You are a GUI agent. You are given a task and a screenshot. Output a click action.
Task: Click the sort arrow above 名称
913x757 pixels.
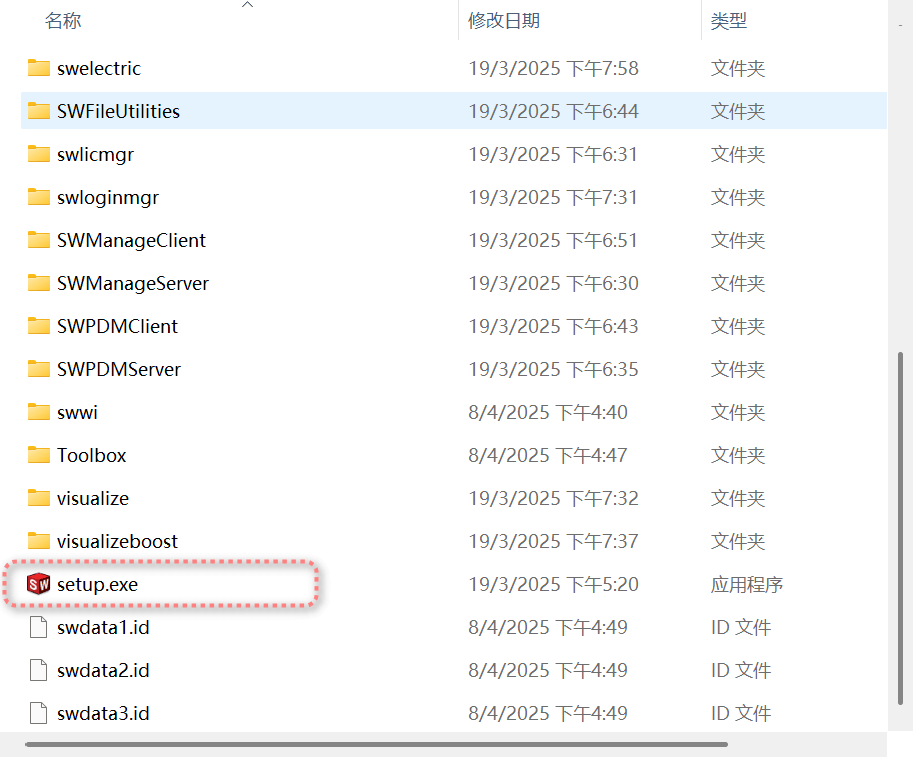pyautogui.click(x=247, y=5)
